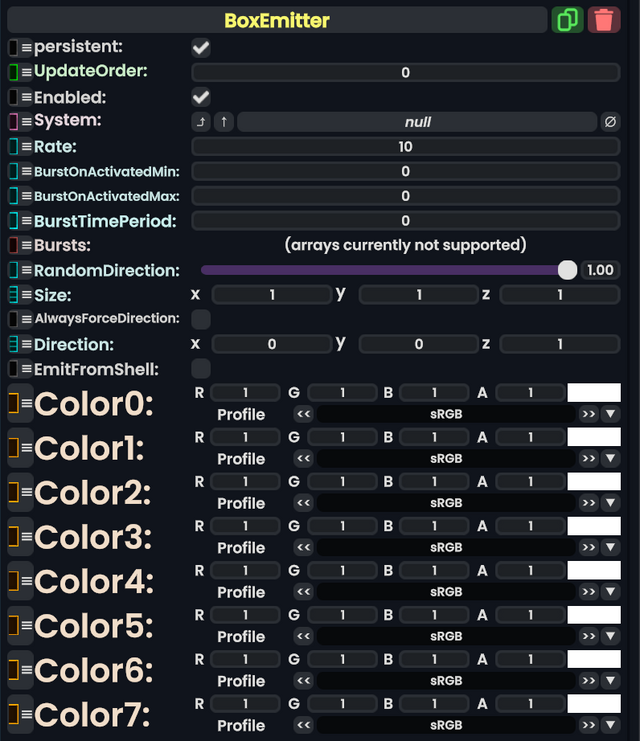Open the Color0 profile dropdown arrow

click(611, 414)
